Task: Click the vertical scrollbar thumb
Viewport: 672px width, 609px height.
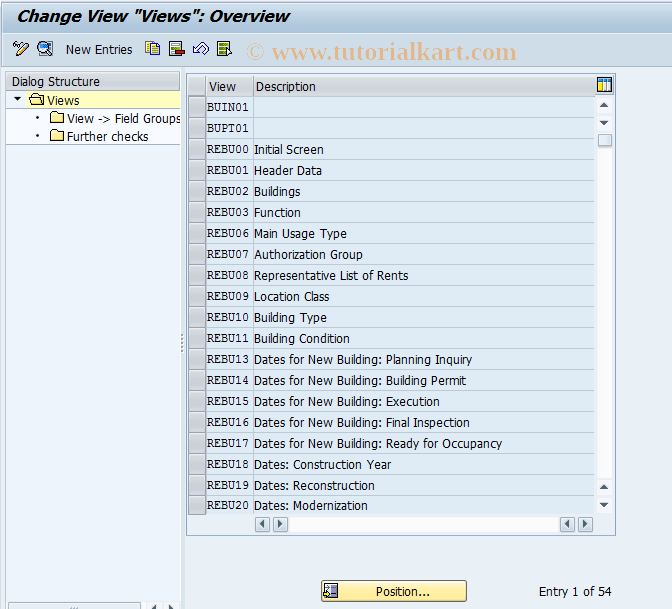Action: click(604, 140)
